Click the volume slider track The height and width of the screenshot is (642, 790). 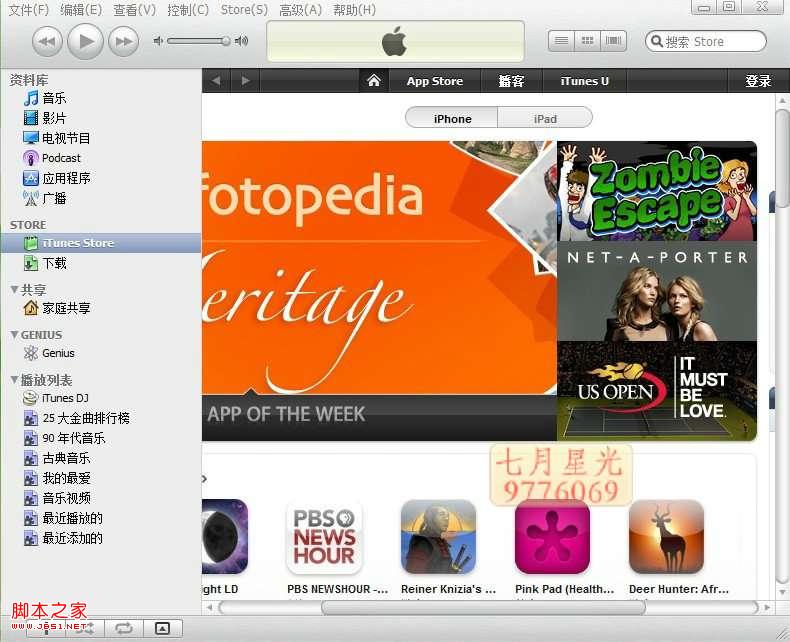point(198,41)
